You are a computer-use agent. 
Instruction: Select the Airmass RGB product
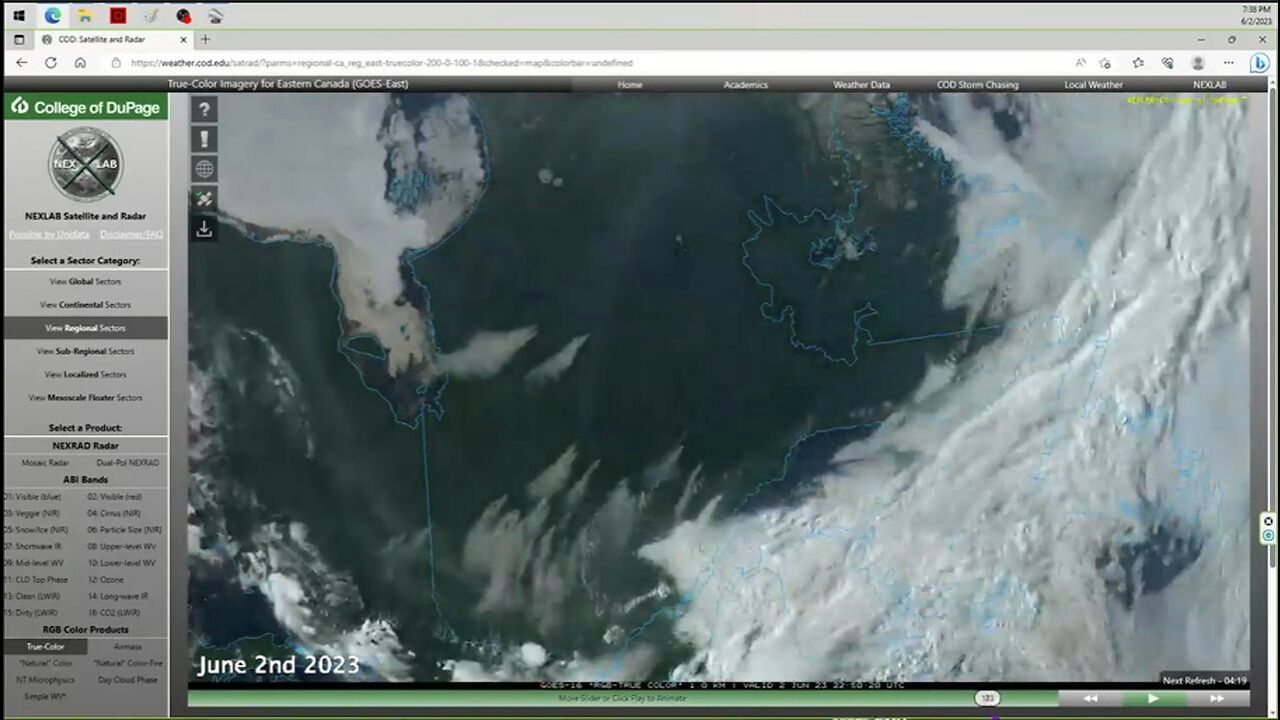(128, 646)
